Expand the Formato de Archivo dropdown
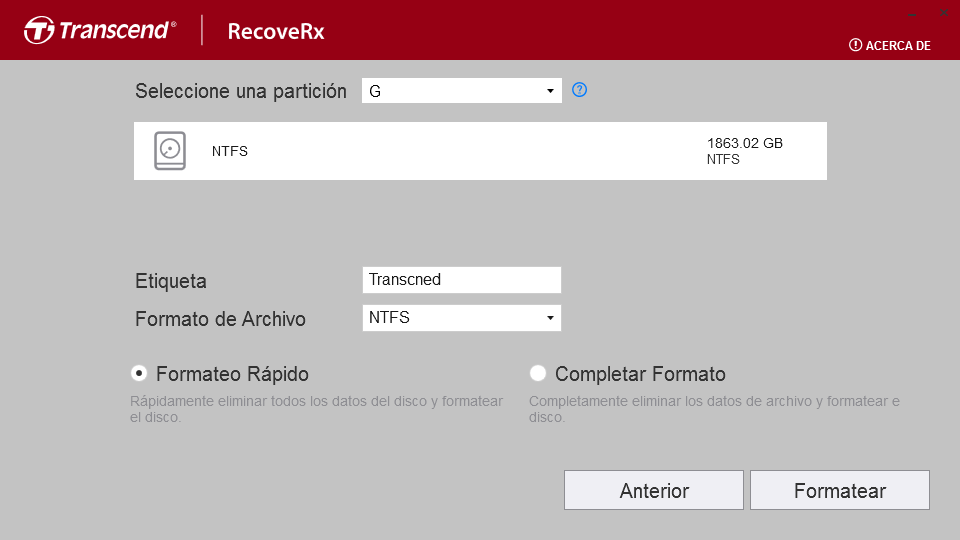 pos(462,318)
